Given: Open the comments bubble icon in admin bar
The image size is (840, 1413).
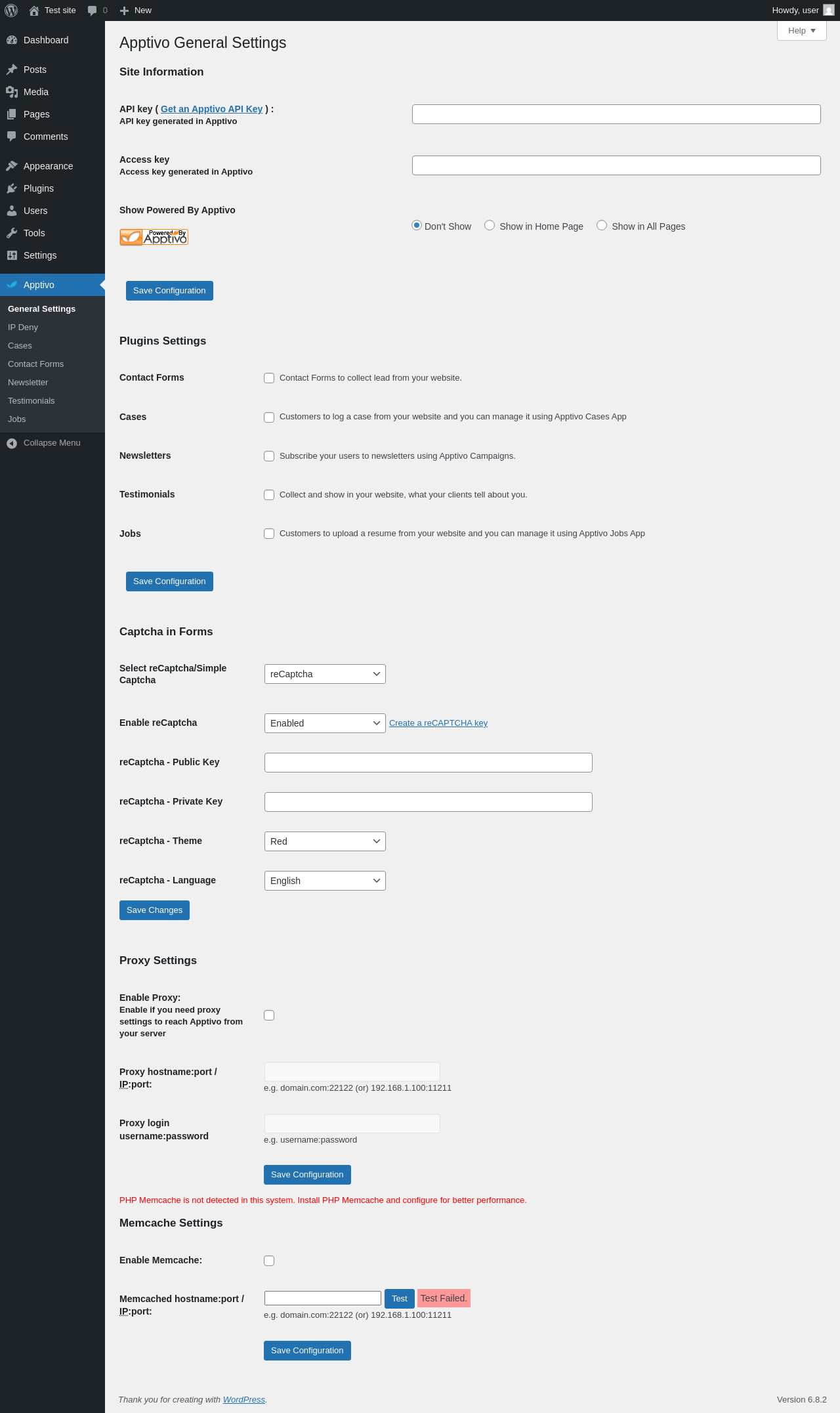Looking at the screenshot, I should tap(92, 11).
